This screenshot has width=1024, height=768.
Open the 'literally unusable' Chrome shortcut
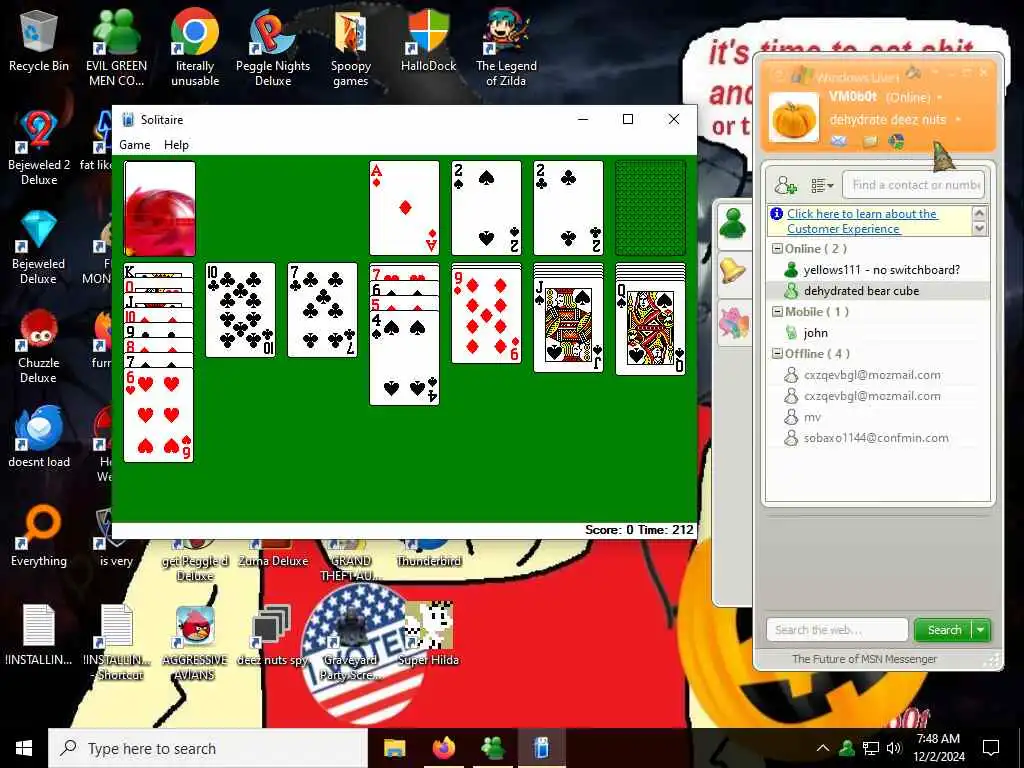point(195,47)
